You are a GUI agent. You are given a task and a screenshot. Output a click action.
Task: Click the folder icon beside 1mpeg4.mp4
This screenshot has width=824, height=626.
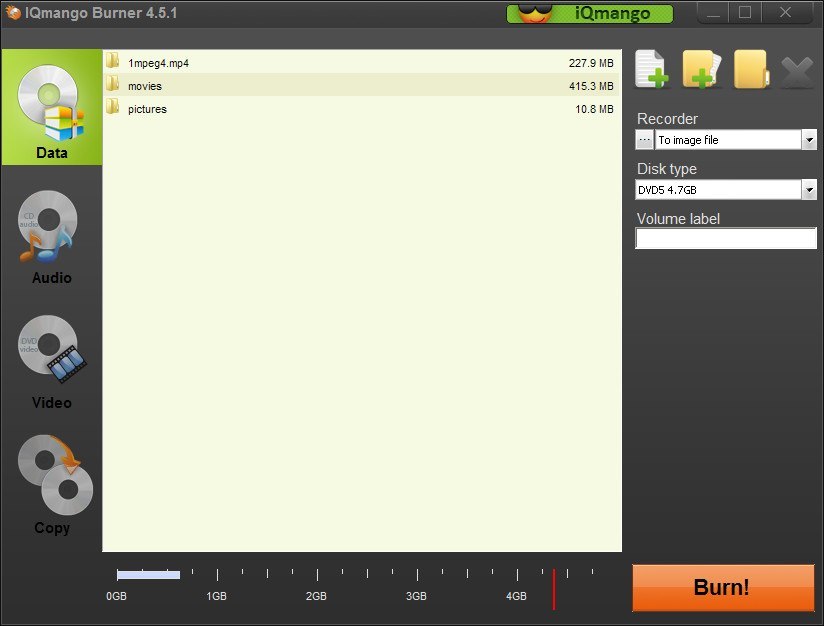pyautogui.click(x=112, y=61)
